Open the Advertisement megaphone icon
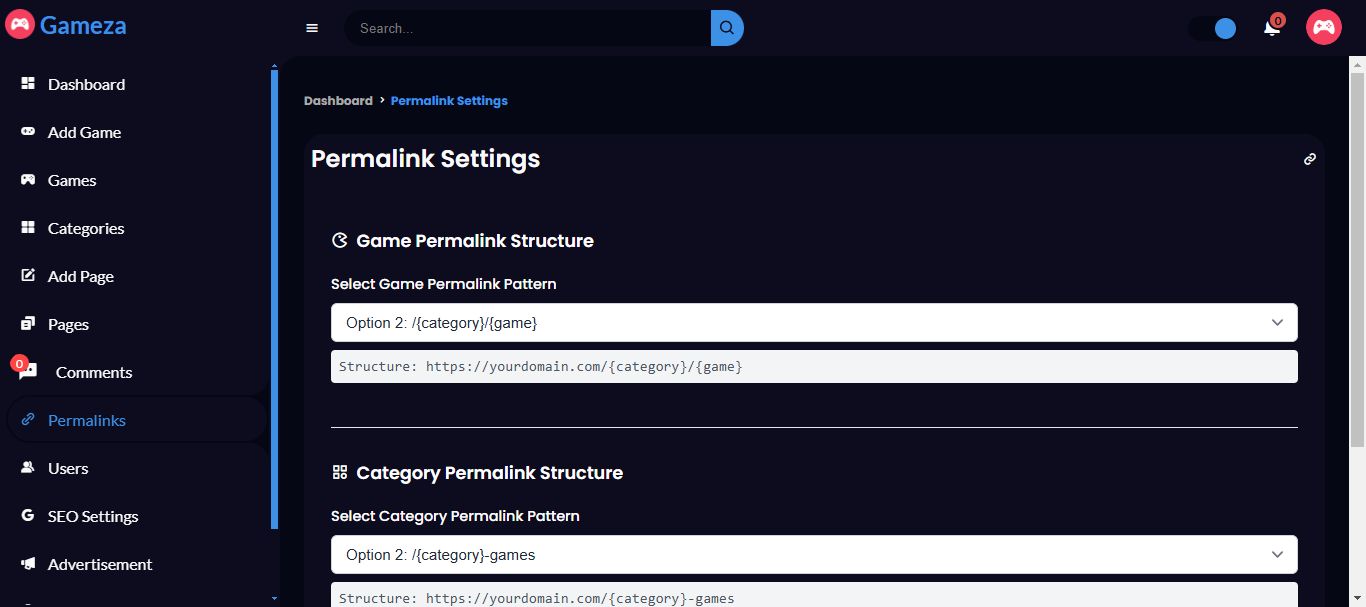1366x607 pixels. pyautogui.click(x=28, y=564)
